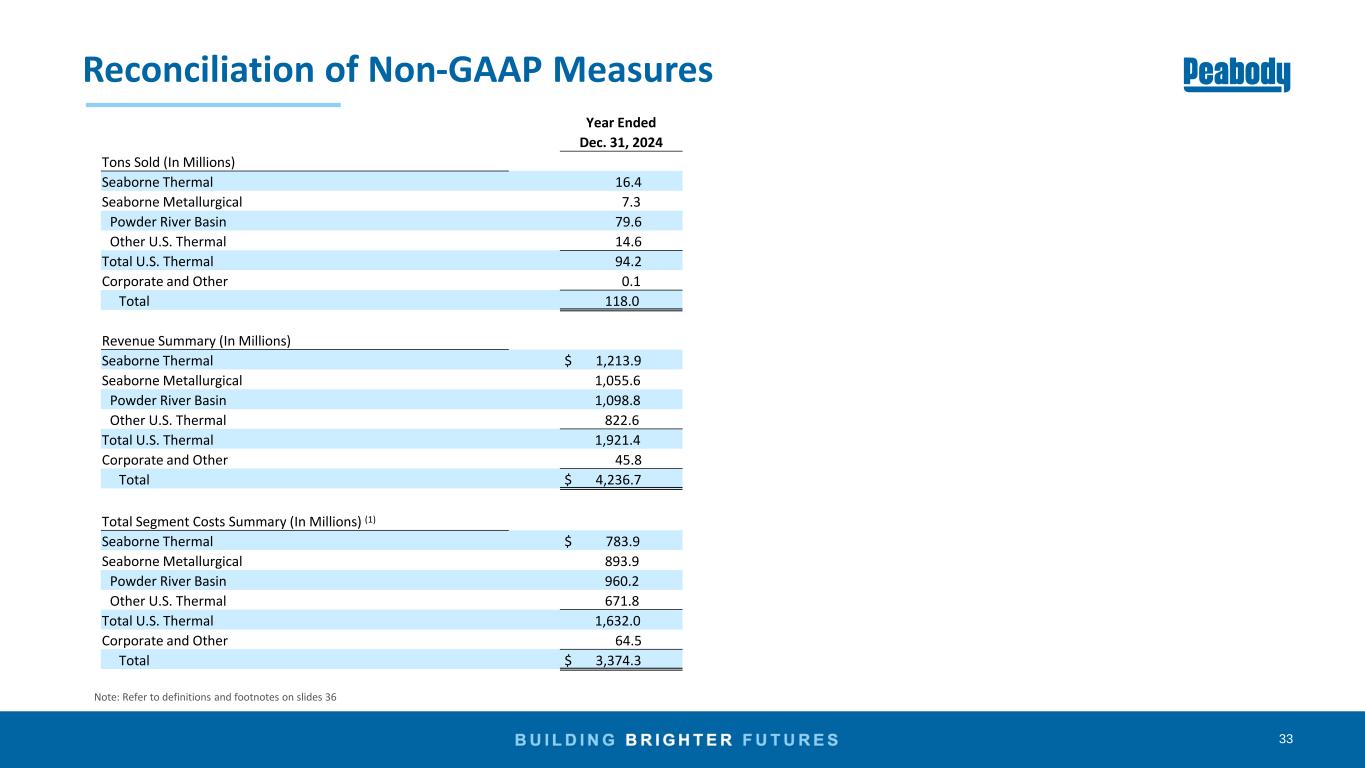The image size is (1365, 768).
Task: Select the title 'Reconciliation of Non-GAAP Measures'
Action: point(398,68)
